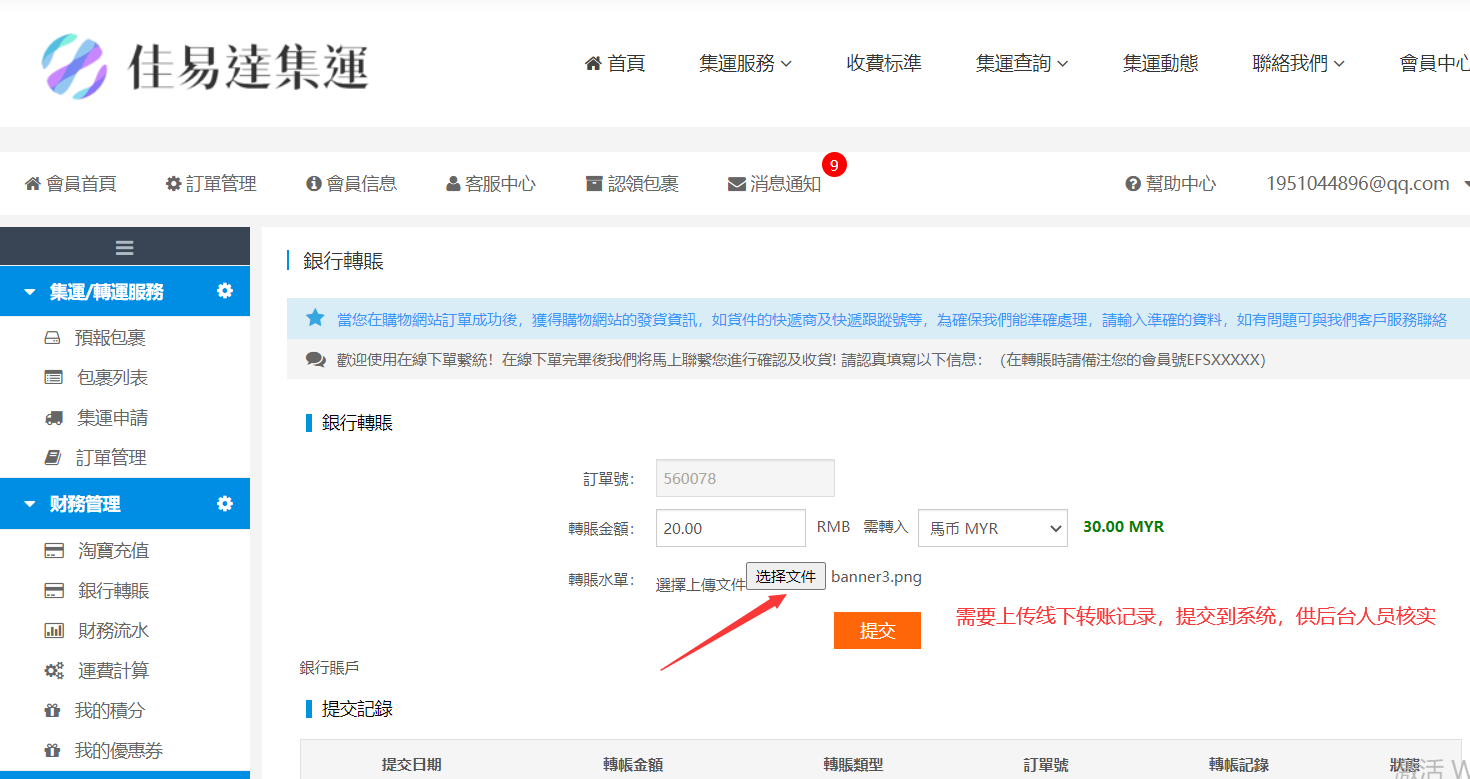
Task: Click the 運費計算 gears icon
Action: (x=54, y=671)
